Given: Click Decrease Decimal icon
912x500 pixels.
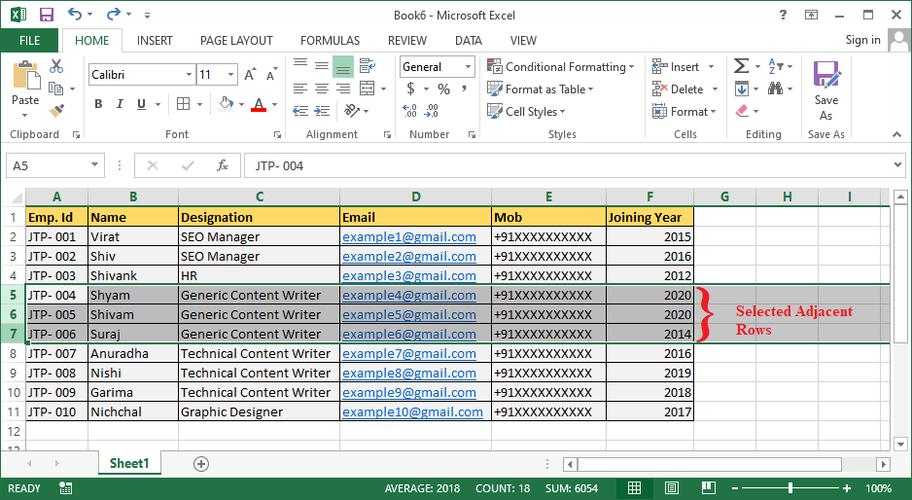Looking at the screenshot, I should point(432,110).
